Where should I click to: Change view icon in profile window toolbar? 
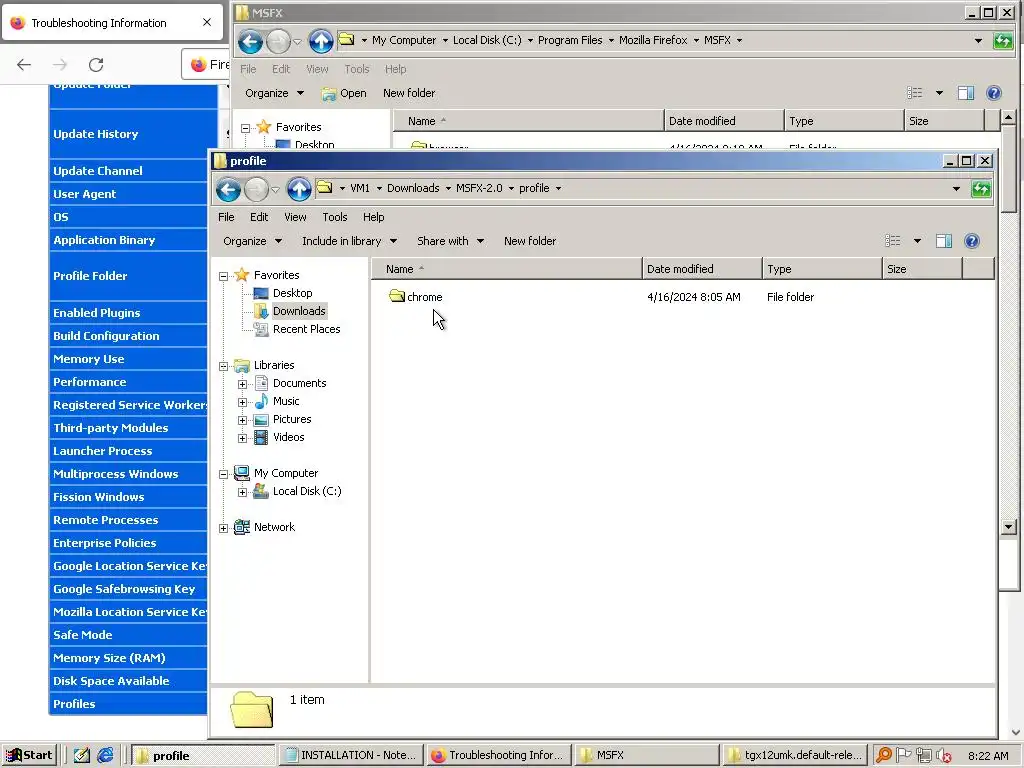(x=893, y=241)
